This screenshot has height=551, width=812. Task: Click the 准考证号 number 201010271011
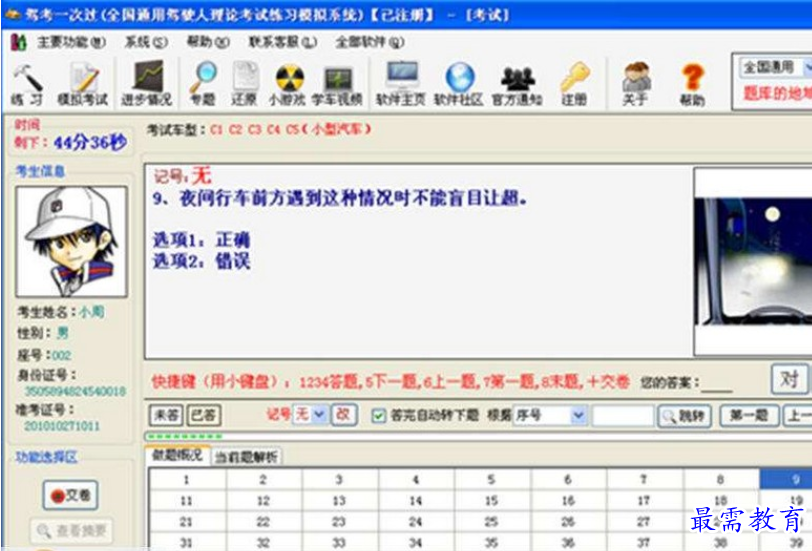tap(62, 426)
